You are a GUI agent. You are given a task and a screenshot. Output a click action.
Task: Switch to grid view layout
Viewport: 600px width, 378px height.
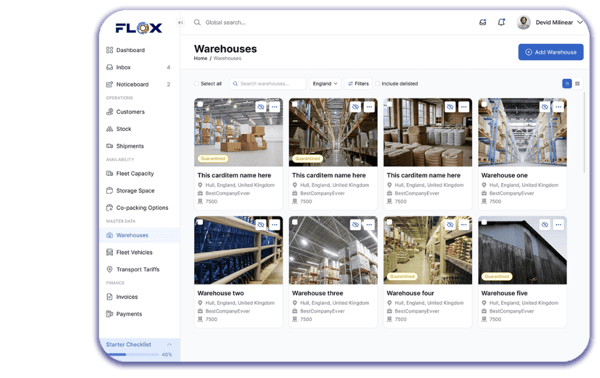pyautogui.click(x=577, y=83)
